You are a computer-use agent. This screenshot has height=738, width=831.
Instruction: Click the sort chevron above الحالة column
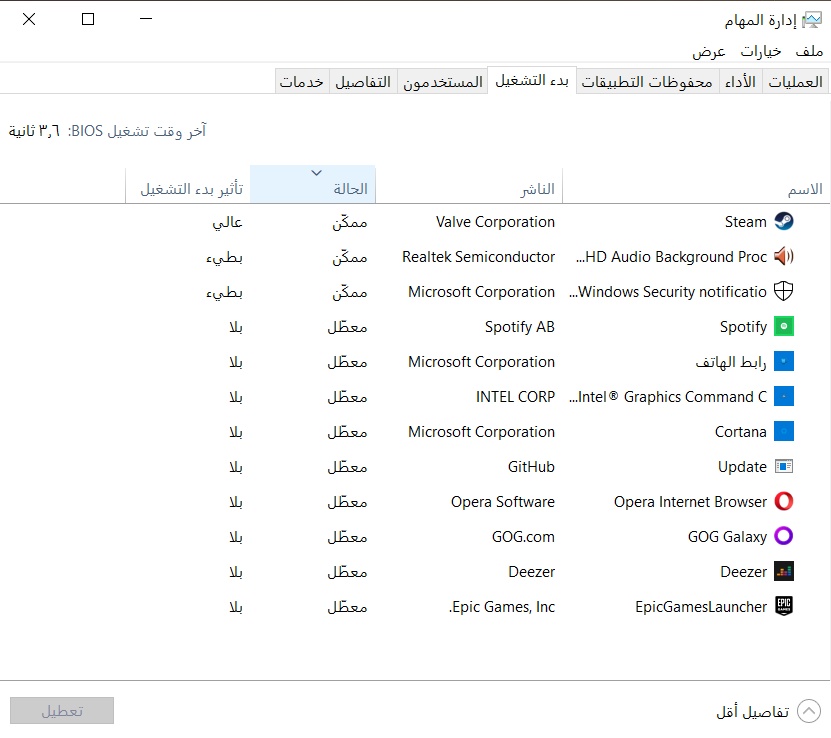(316, 173)
